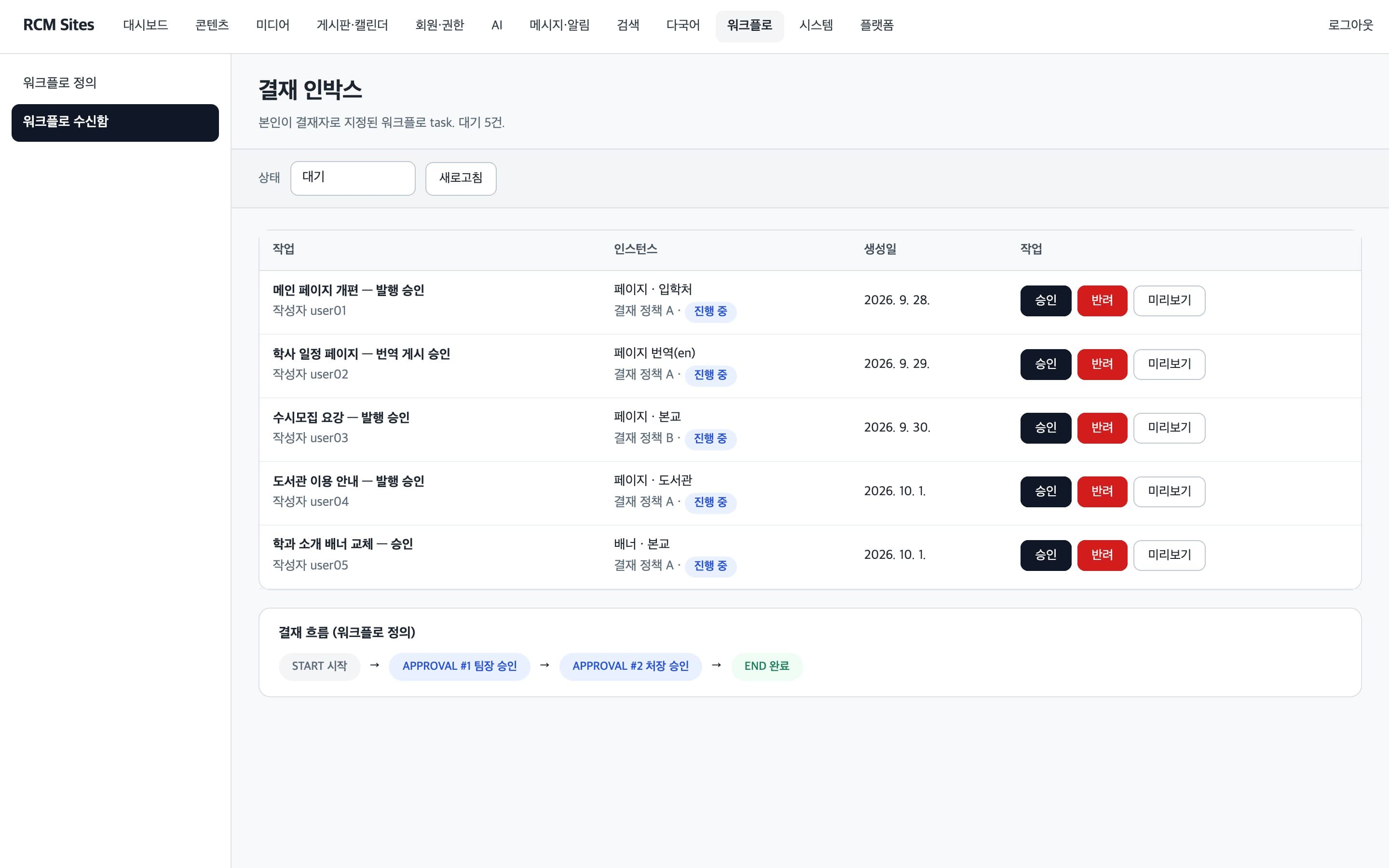Click task title 학사 일정 페이지 — 번역 게시 승인
Screen dimensions: 1389x868
click(361, 354)
